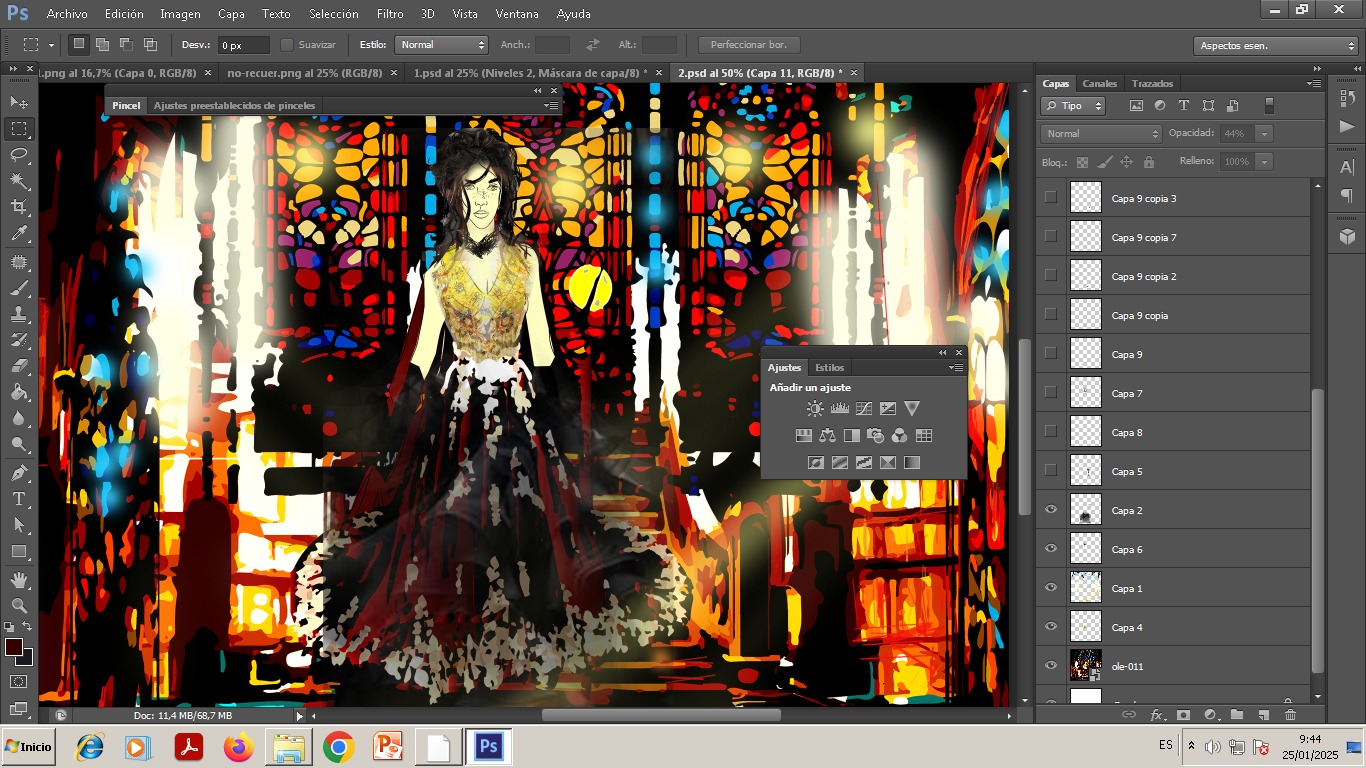Hide the Capa 4 layer

(x=1050, y=627)
